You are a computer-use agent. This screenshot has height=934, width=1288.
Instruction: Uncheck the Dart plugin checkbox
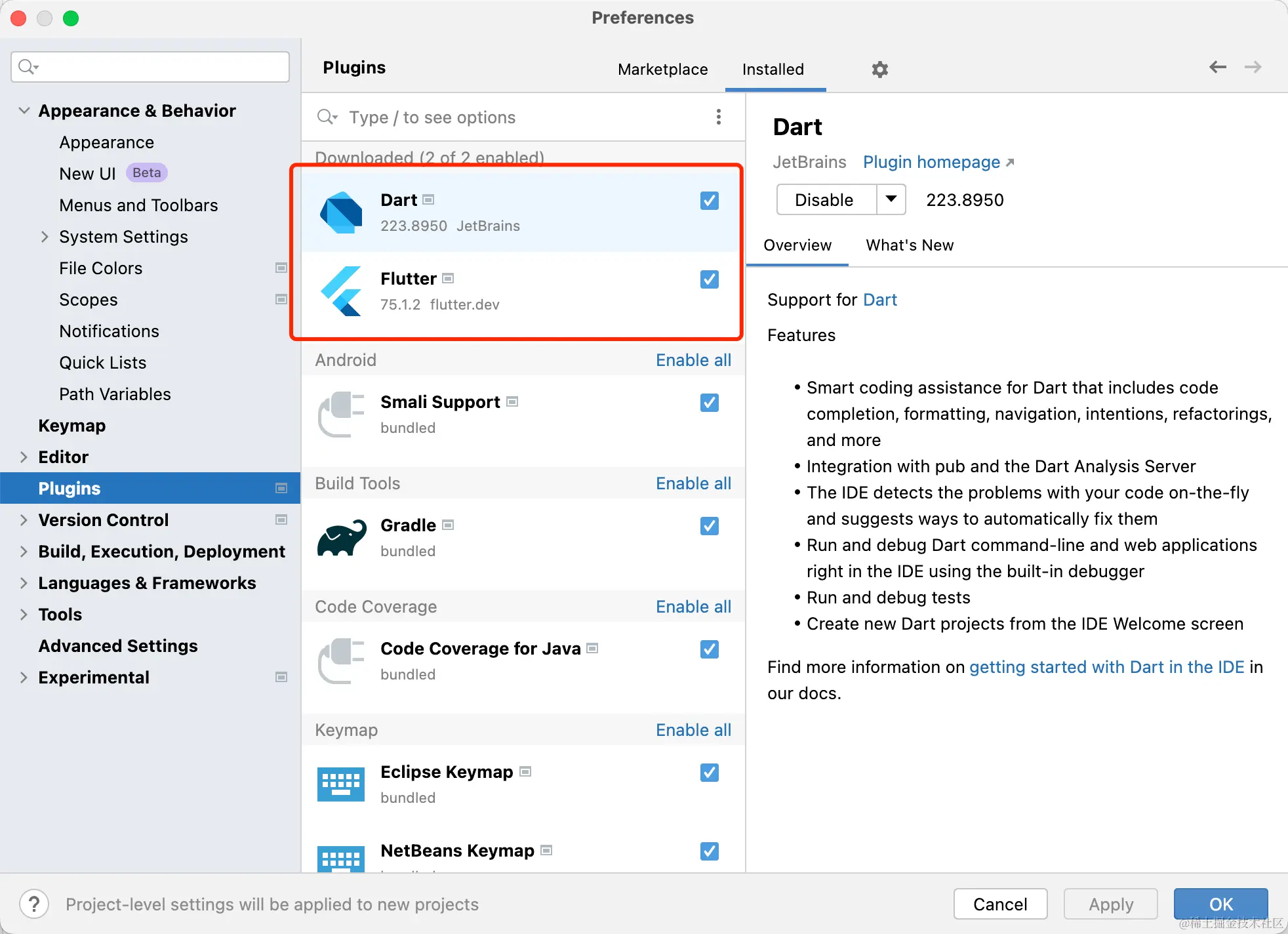click(x=710, y=201)
